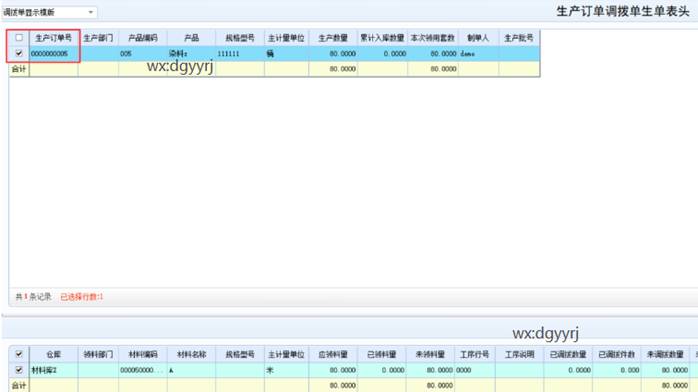Click the 共1条记录 record count text

click(33, 297)
